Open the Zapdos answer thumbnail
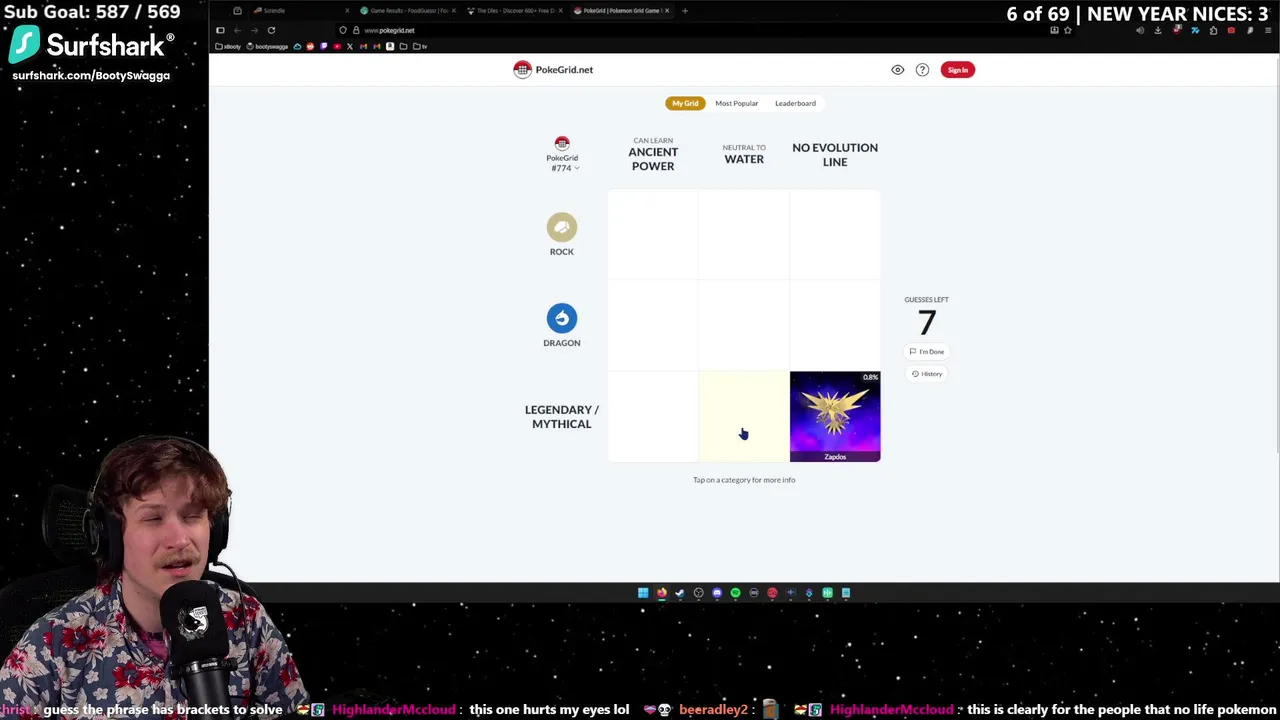 click(835, 416)
